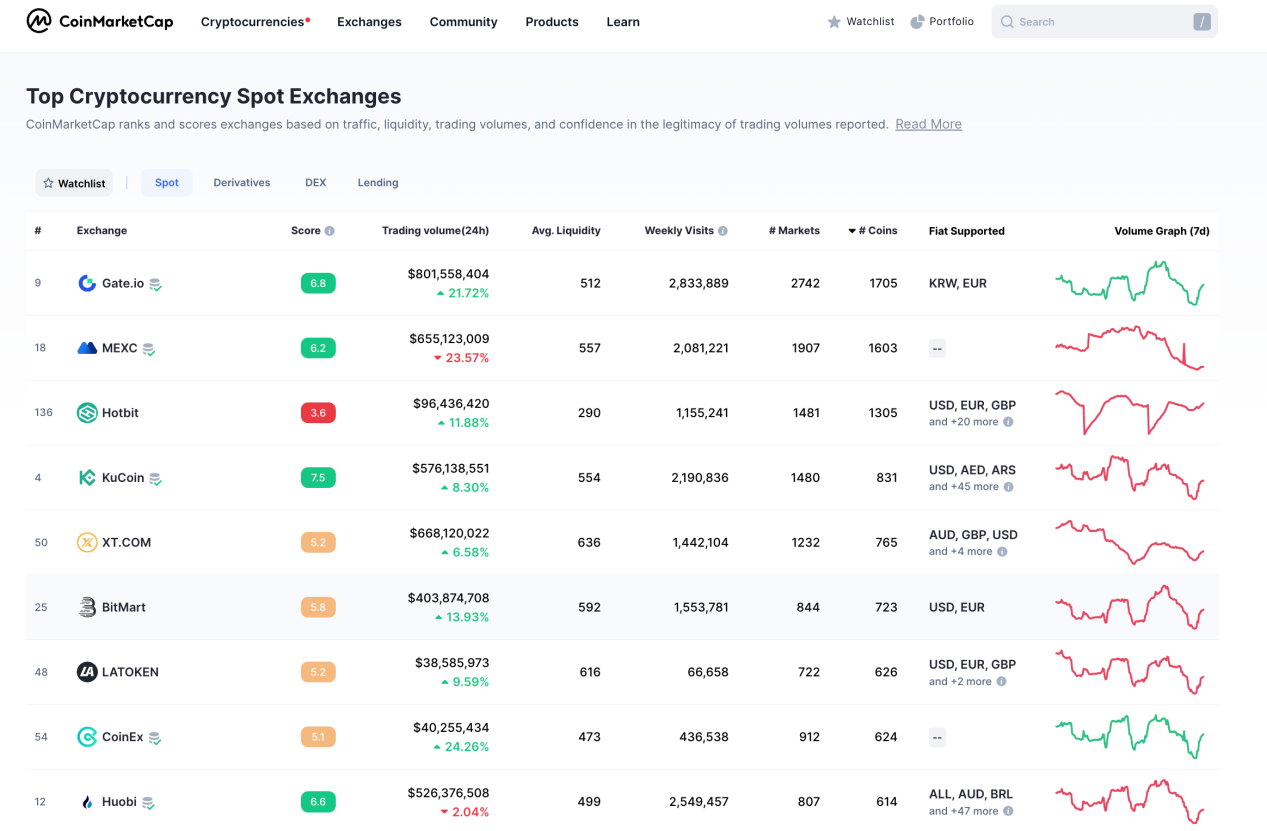This screenshot has height=831, width=1267.
Task: Open the BitMart exchange link
Action: pos(123,607)
